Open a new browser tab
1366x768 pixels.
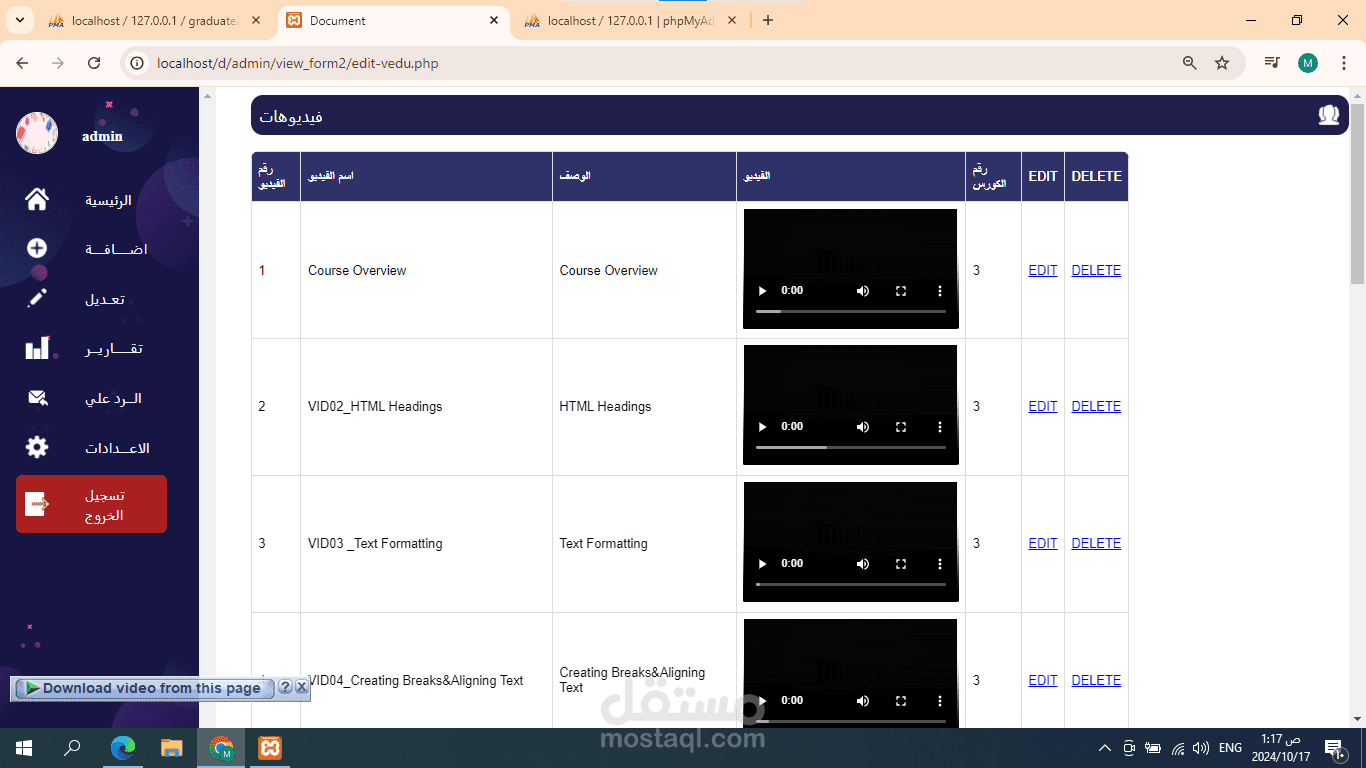tap(768, 21)
